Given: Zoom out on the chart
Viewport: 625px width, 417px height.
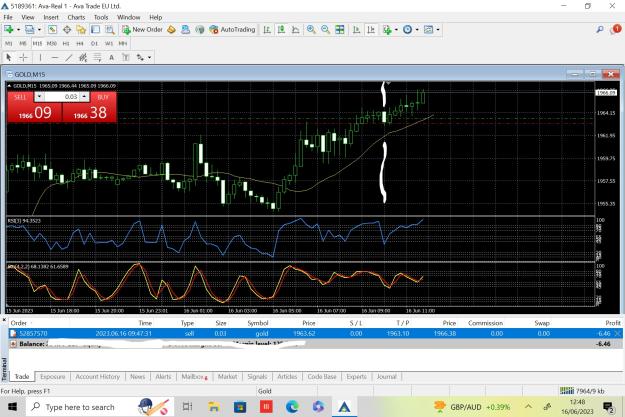Looking at the screenshot, I should coord(325,30).
